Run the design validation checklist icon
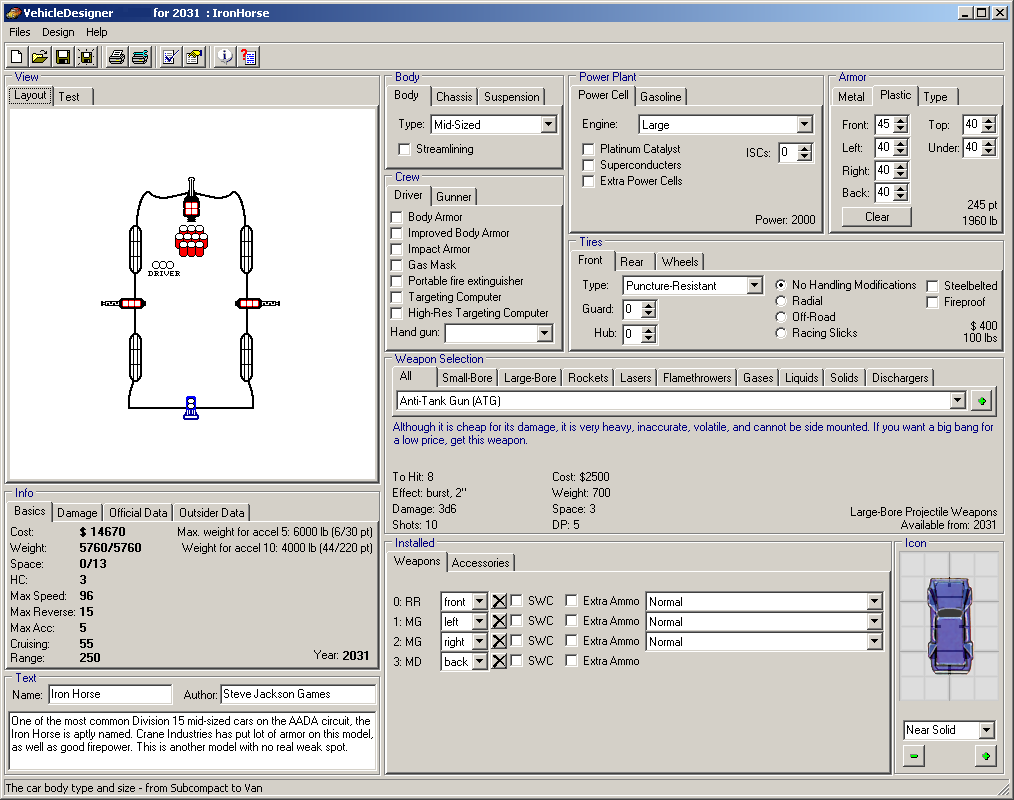Screen dimensions: 1014x800 pyautogui.click(x=168, y=57)
